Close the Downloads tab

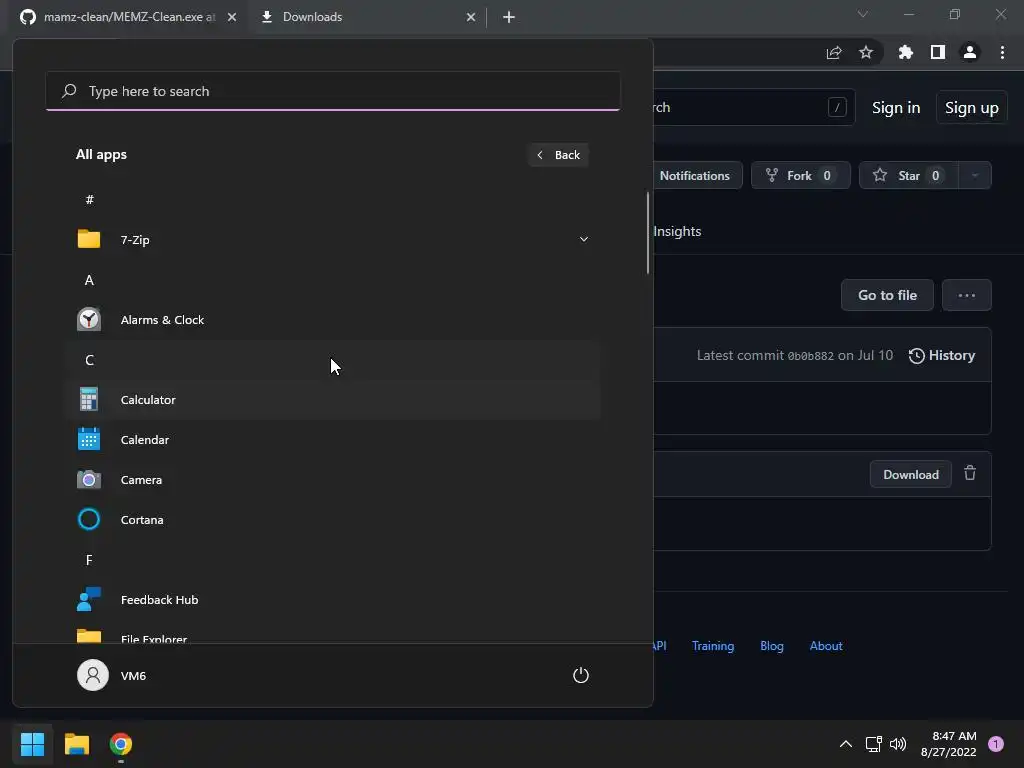tap(471, 17)
